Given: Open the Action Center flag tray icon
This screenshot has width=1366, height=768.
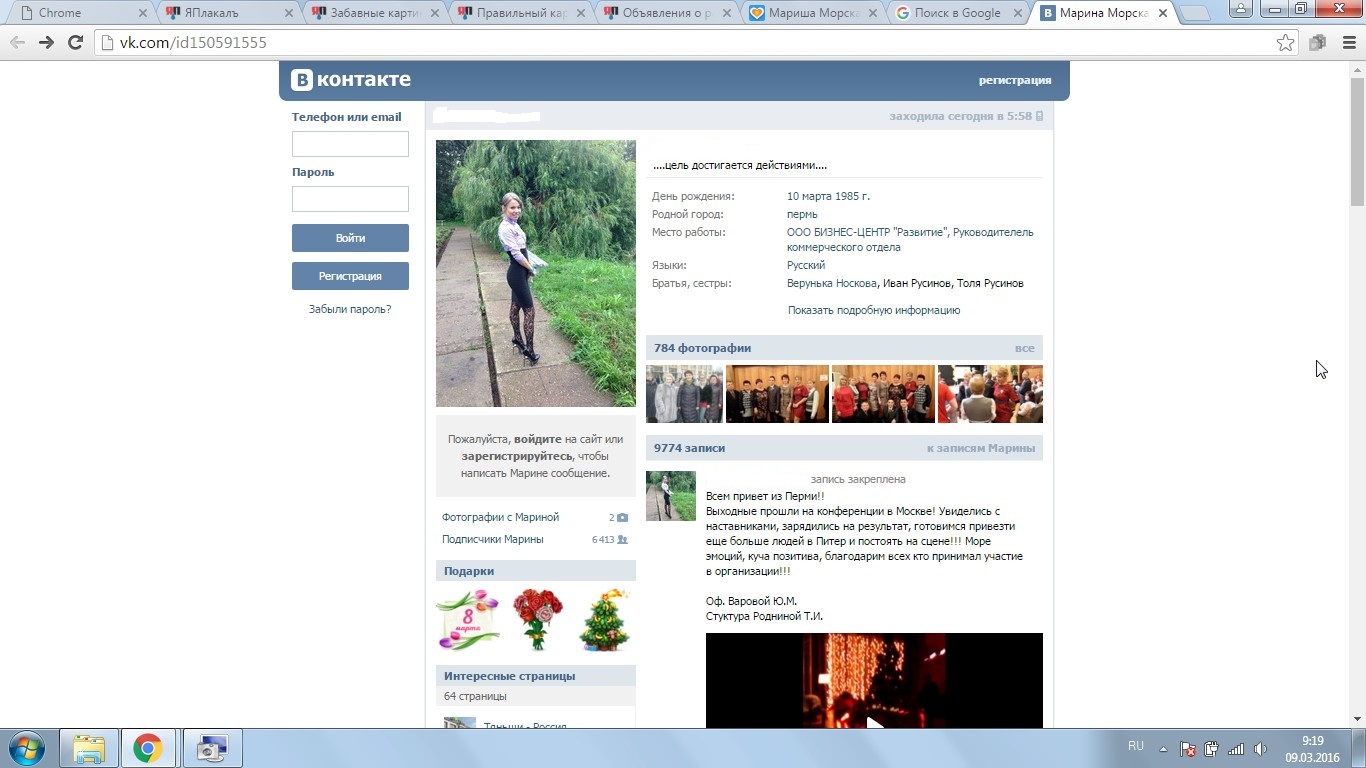Looking at the screenshot, I should 1188,748.
